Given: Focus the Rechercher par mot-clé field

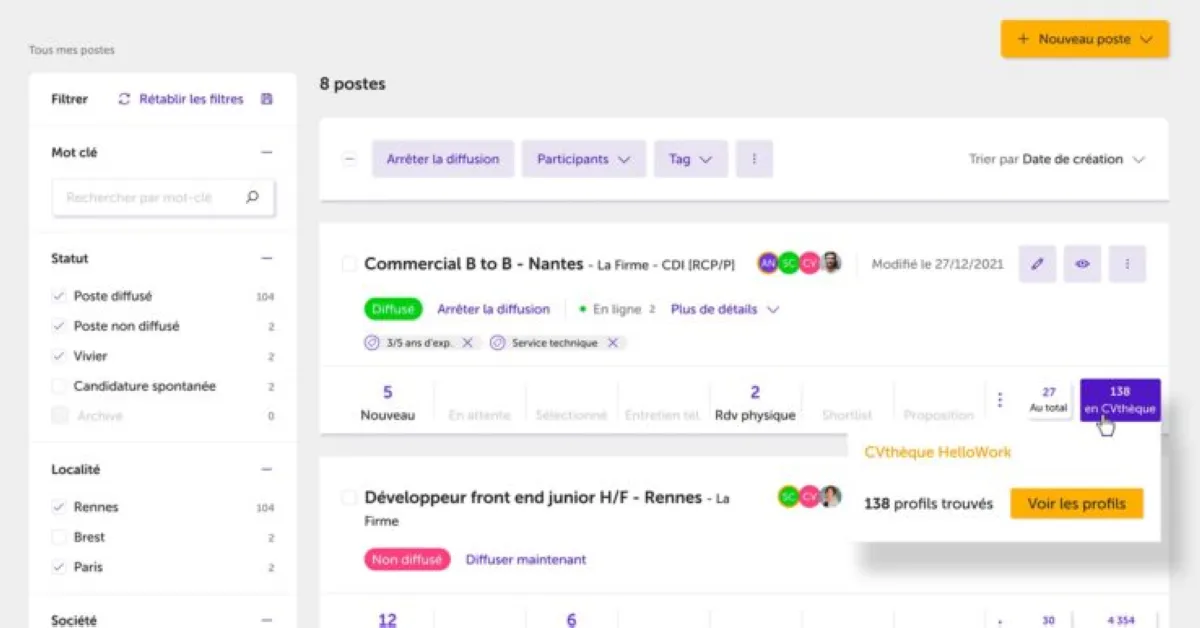Looking at the screenshot, I should pyautogui.click(x=163, y=198).
